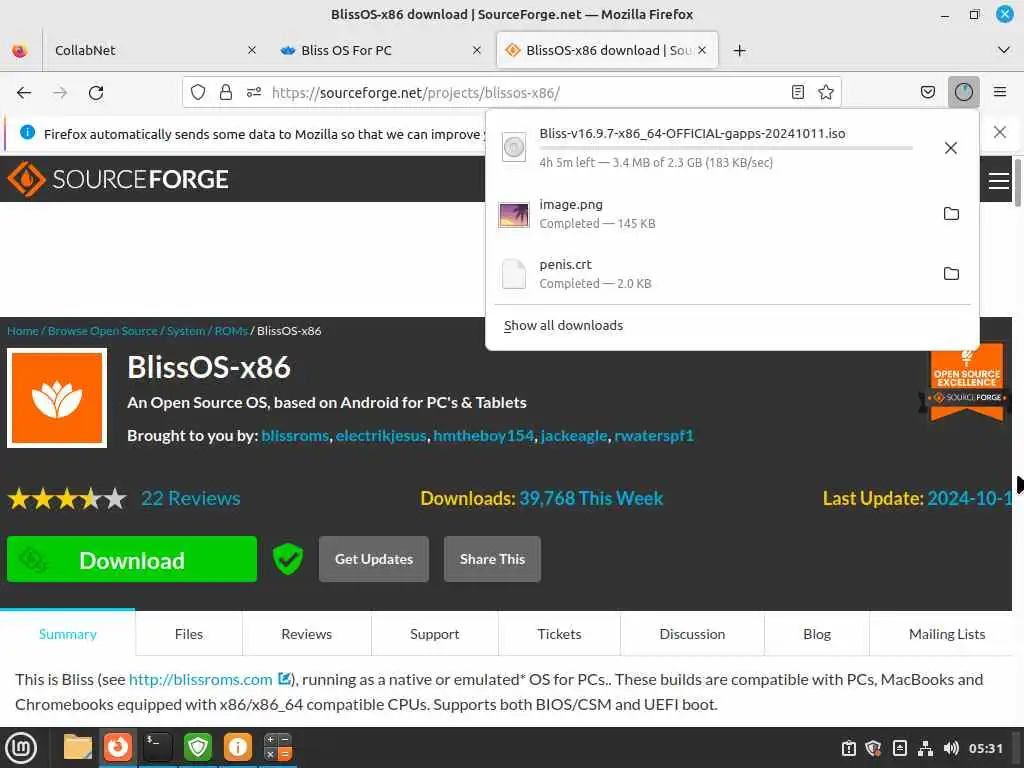Click the 39,768 This Week downloads link
The width and height of the screenshot is (1024, 768).
click(x=591, y=498)
